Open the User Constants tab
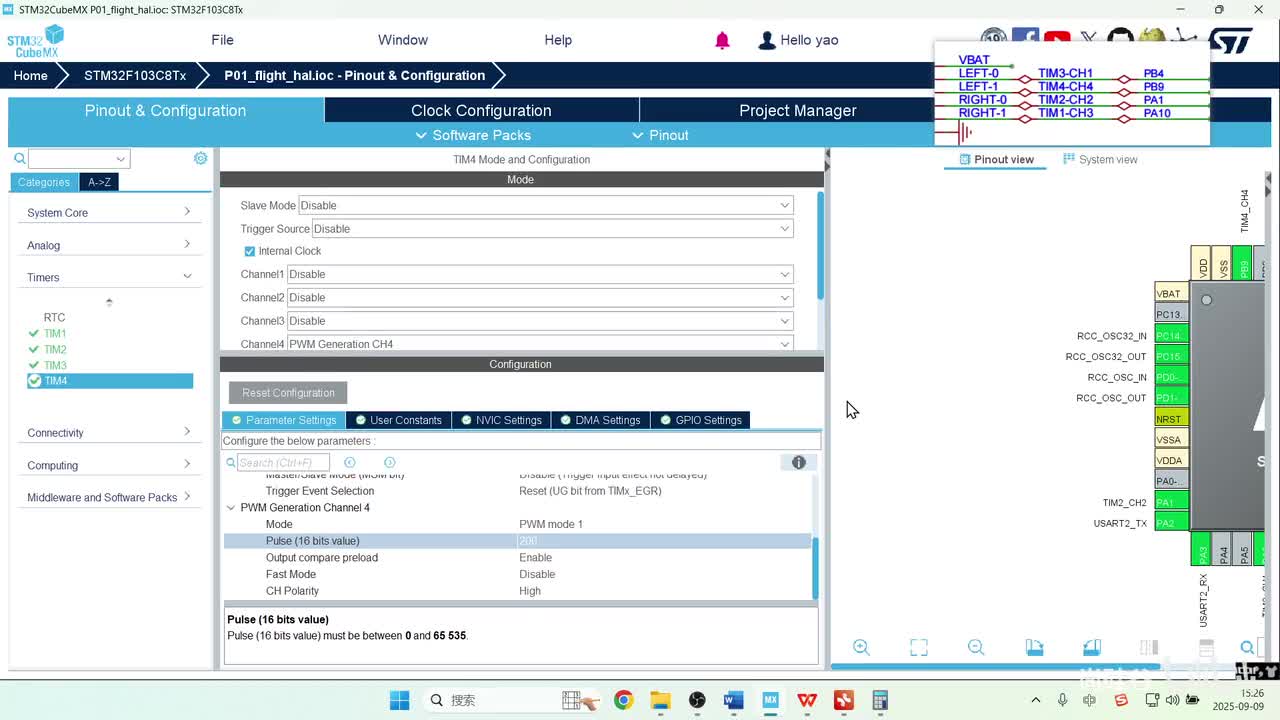This screenshot has height=720, width=1280. [398, 420]
